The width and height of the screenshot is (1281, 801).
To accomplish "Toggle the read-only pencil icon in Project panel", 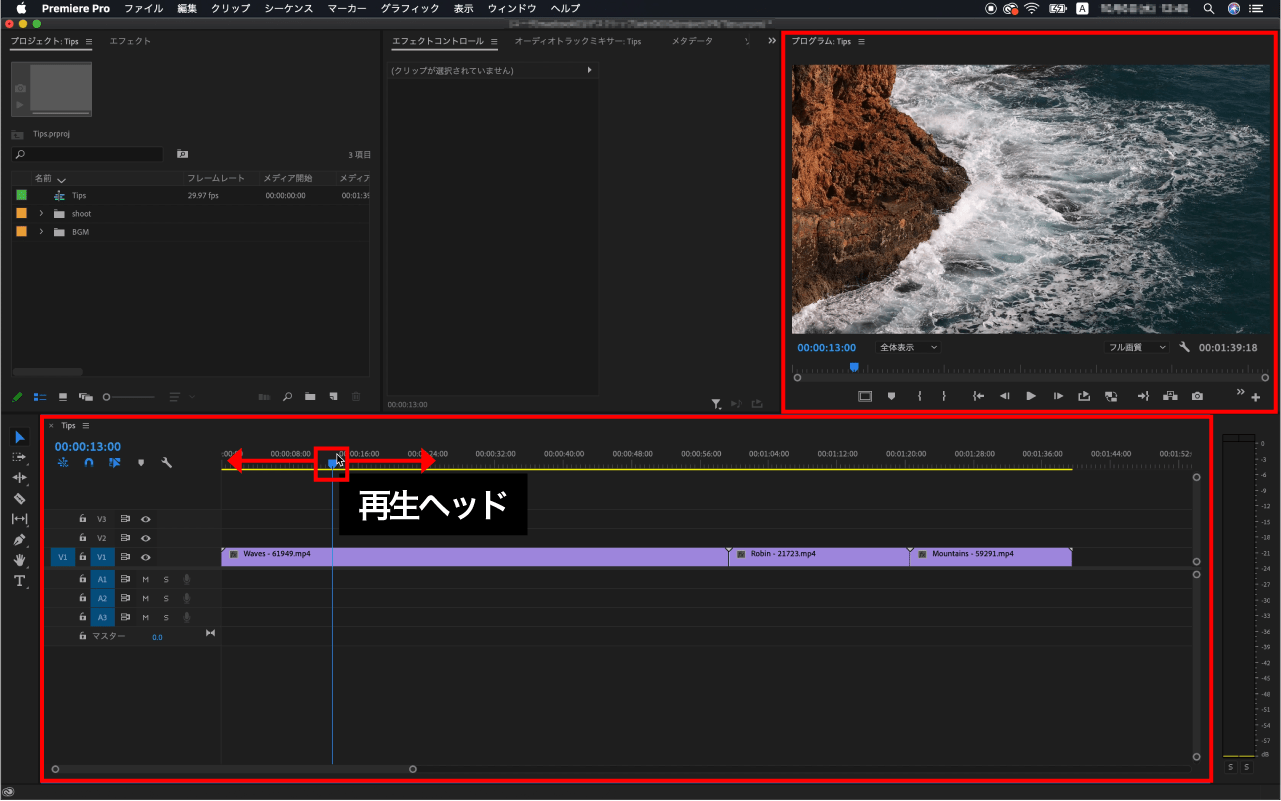I will tap(17, 397).
